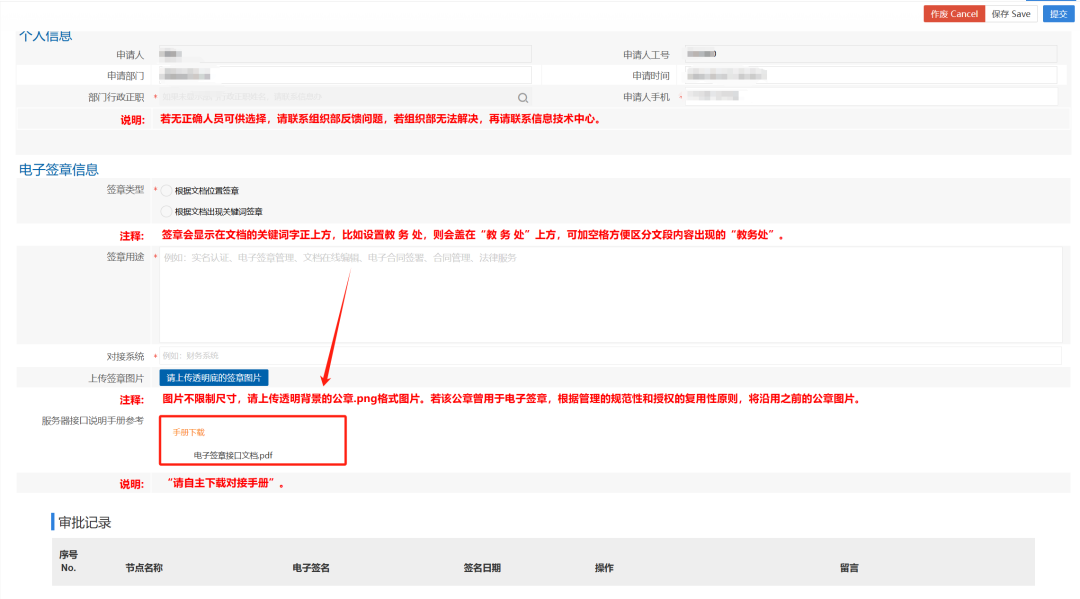Click the 电子签章信息 section heading
Screen dimensions: 1080x599
59,169
